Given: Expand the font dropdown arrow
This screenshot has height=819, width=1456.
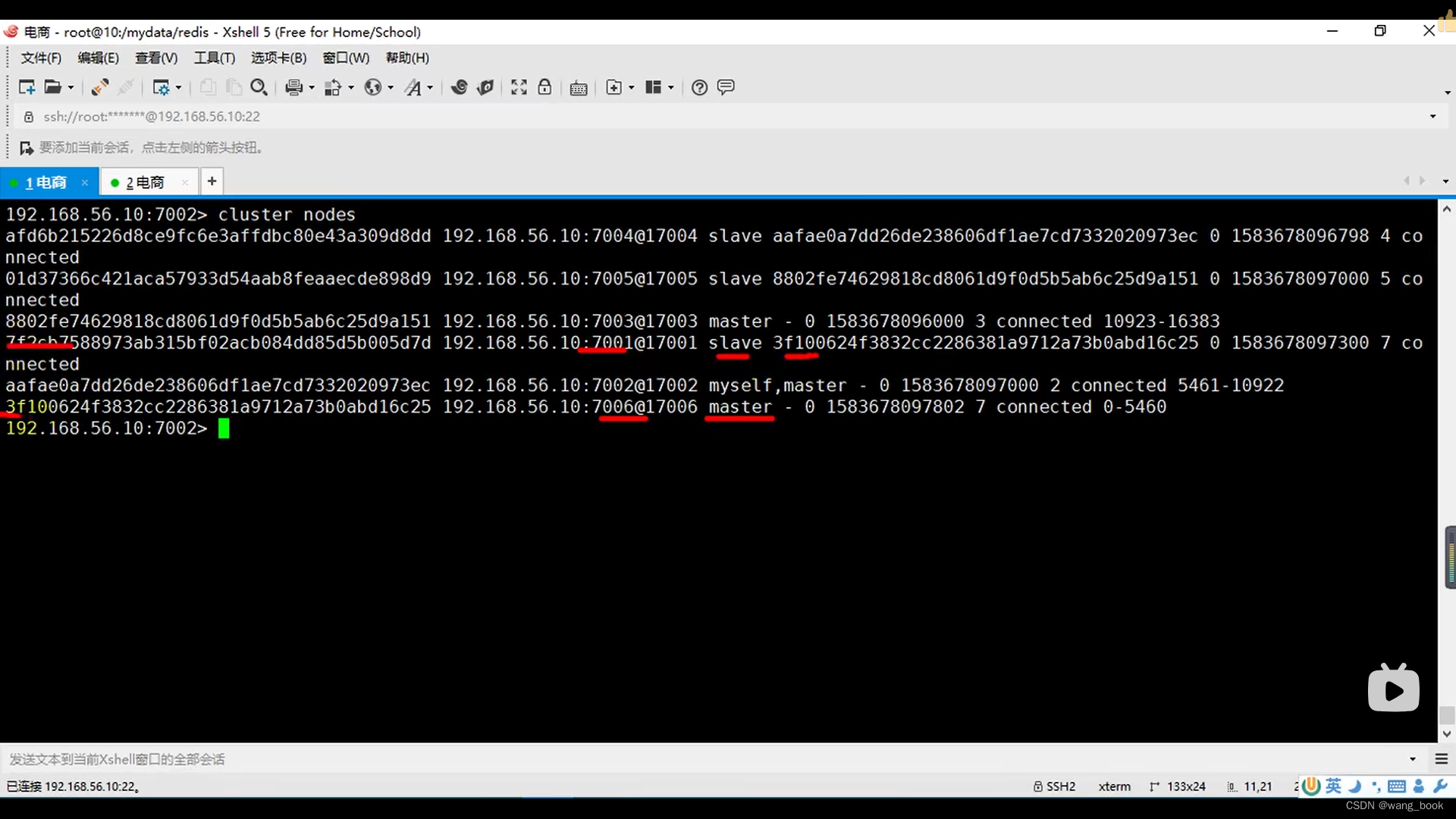Looking at the screenshot, I should [x=430, y=87].
